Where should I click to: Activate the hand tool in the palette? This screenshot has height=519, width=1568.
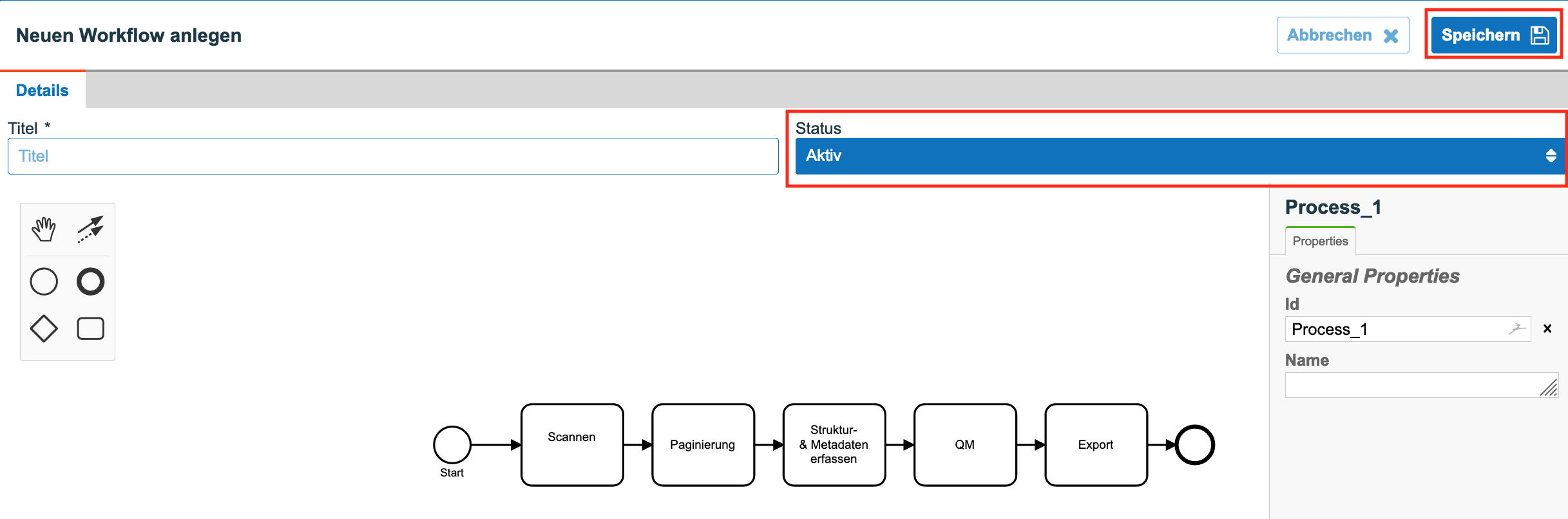click(x=44, y=229)
